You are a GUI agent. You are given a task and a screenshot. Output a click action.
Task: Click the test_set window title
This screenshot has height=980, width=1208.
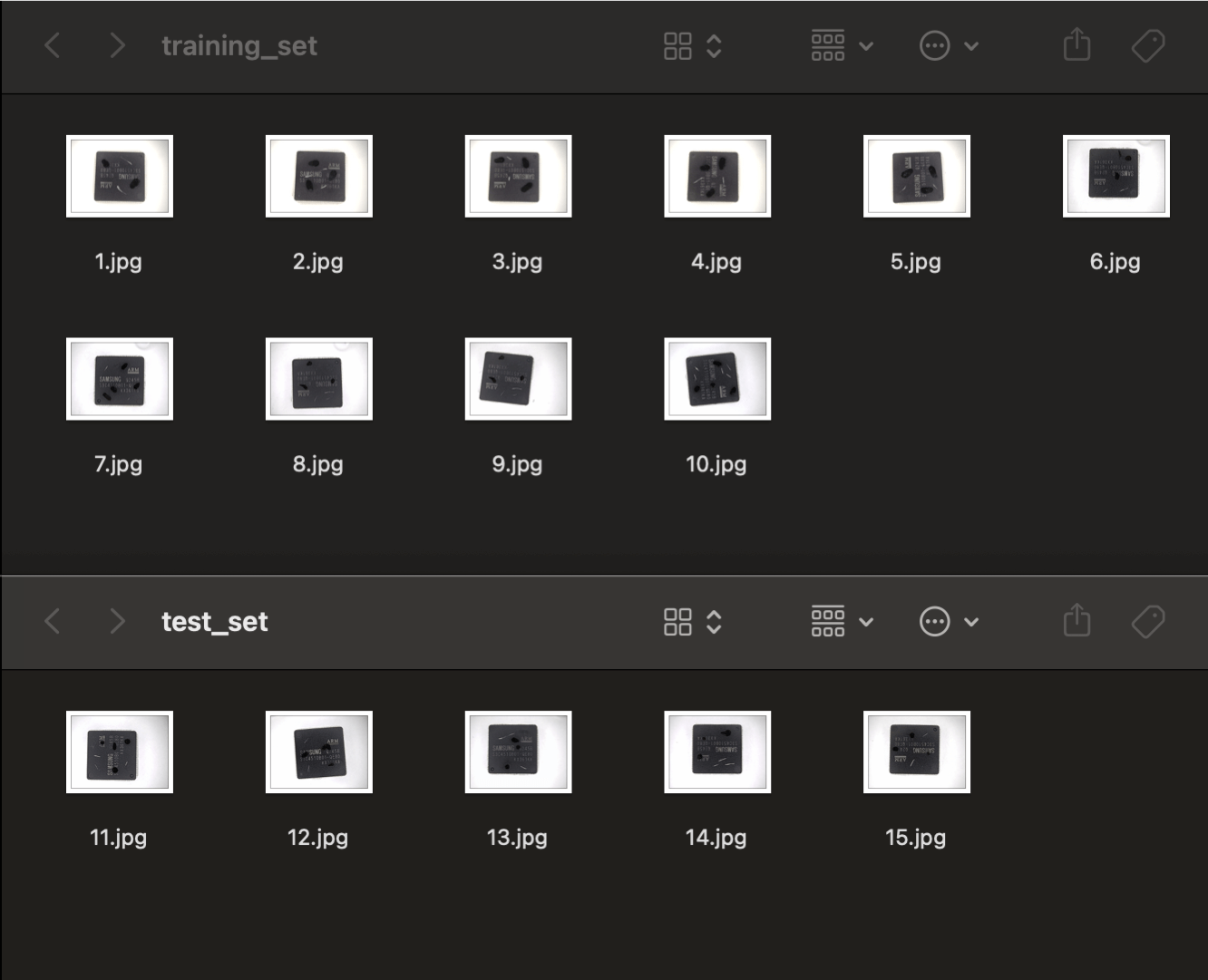[215, 622]
